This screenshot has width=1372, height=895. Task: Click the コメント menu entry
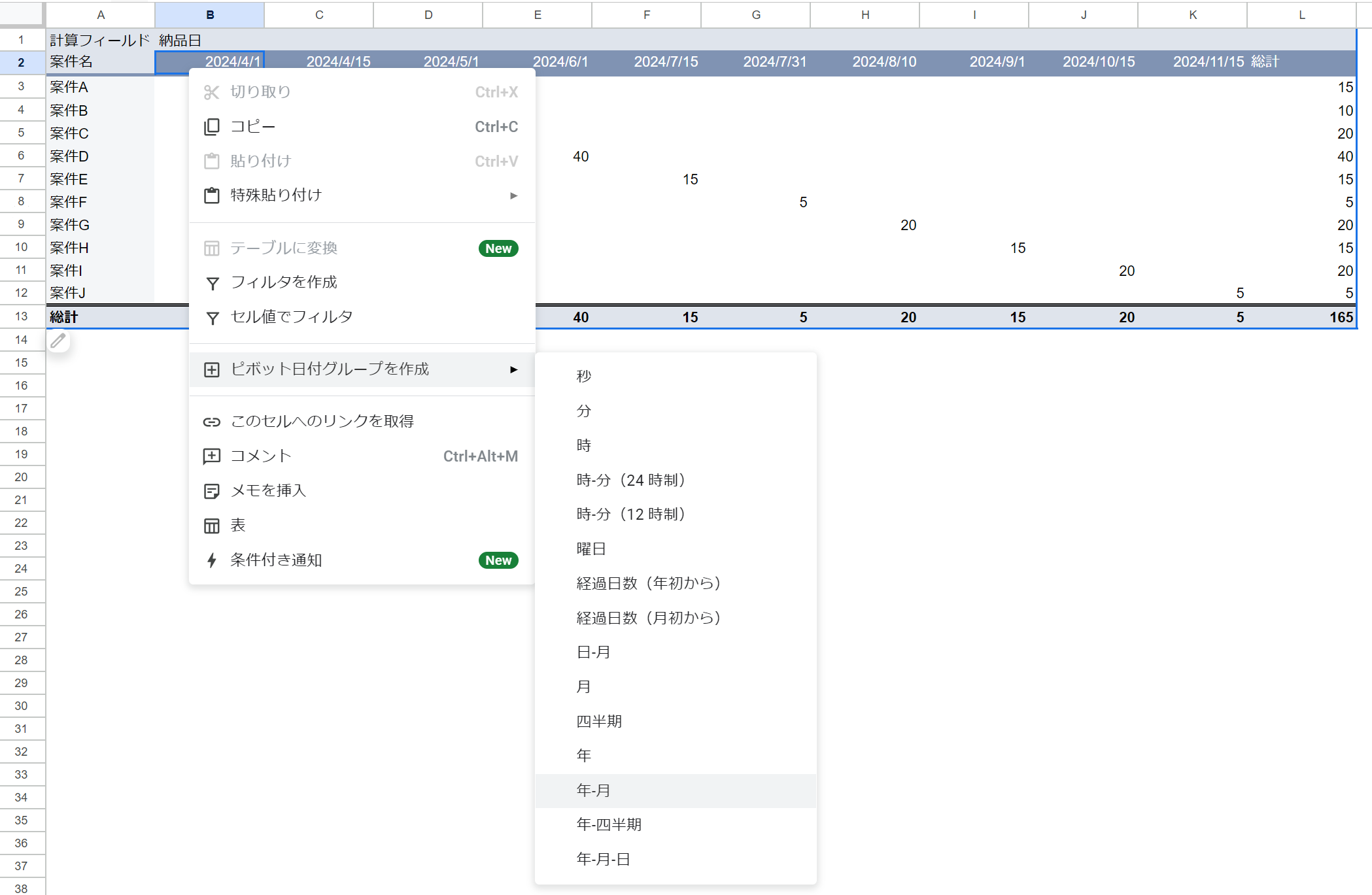point(261,456)
